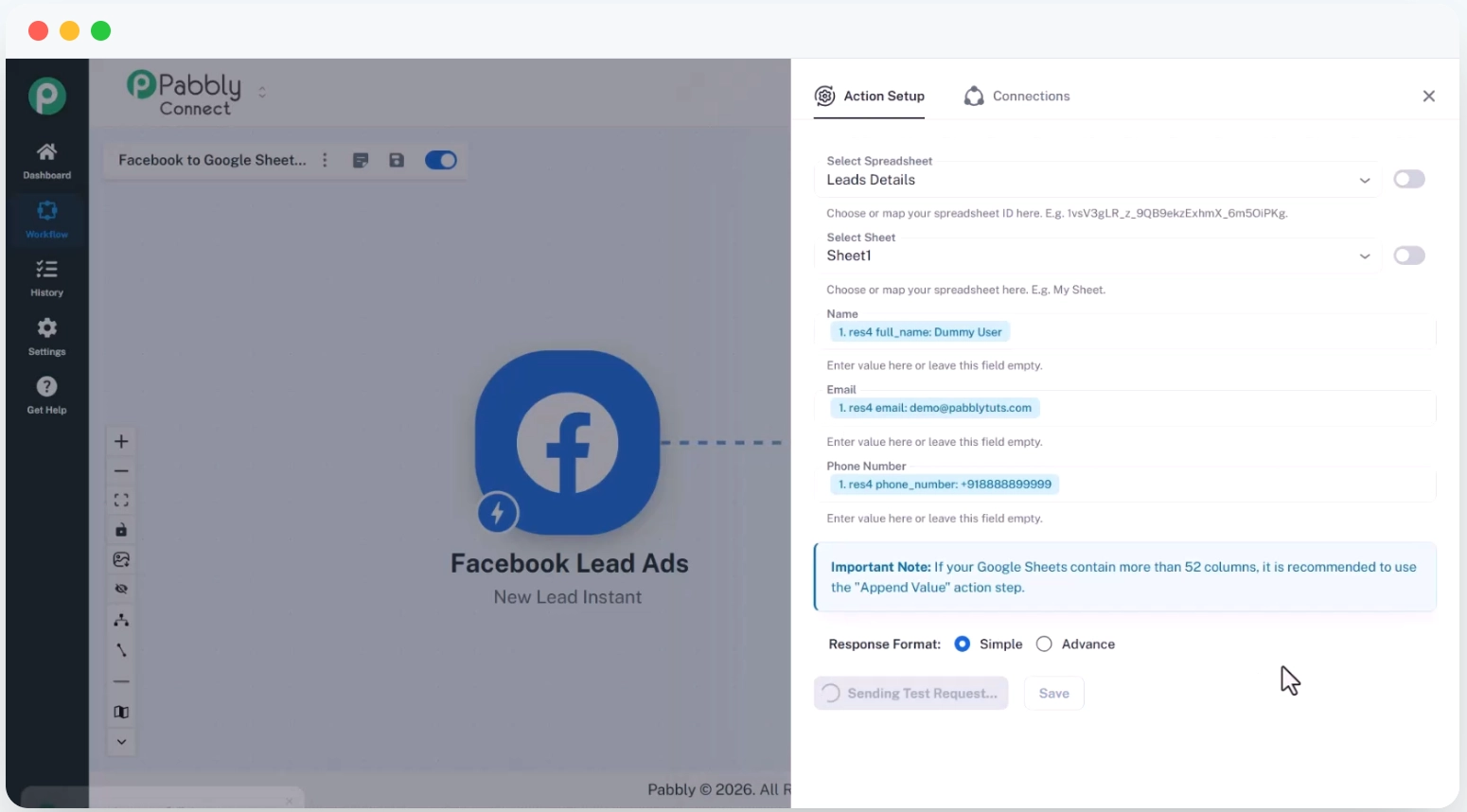The height and width of the screenshot is (812, 1467).
Task: Click the Action Setup gear icon
Action: (x=824, y=96)
